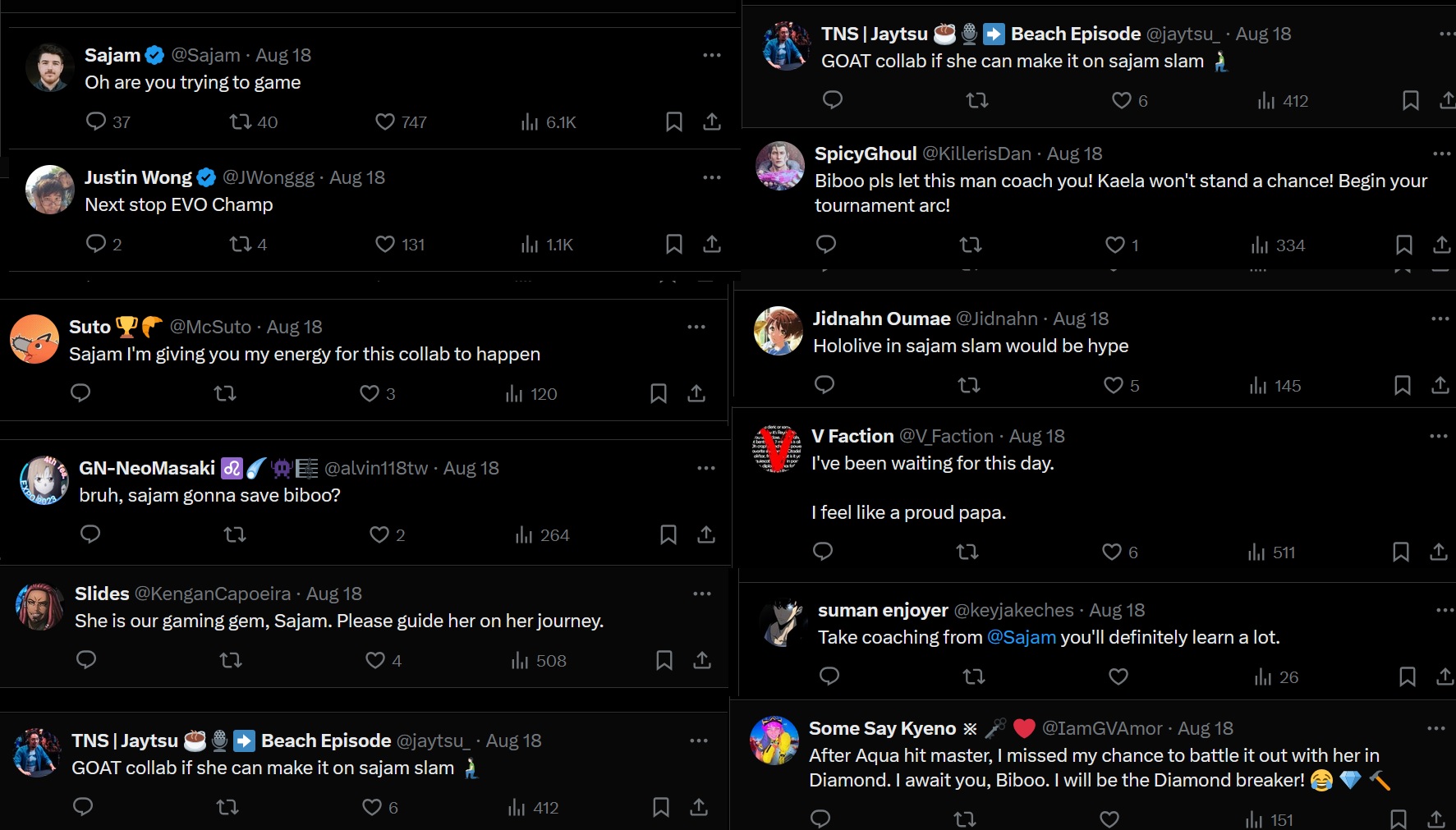Open the @Sajam mention link
1456x830 pixels.
pos(1021,637)
